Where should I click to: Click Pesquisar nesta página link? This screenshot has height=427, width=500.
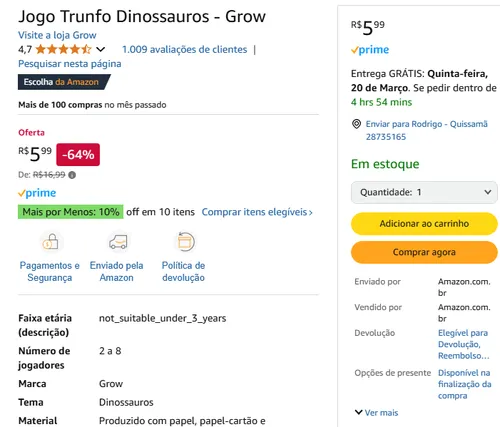70,64
